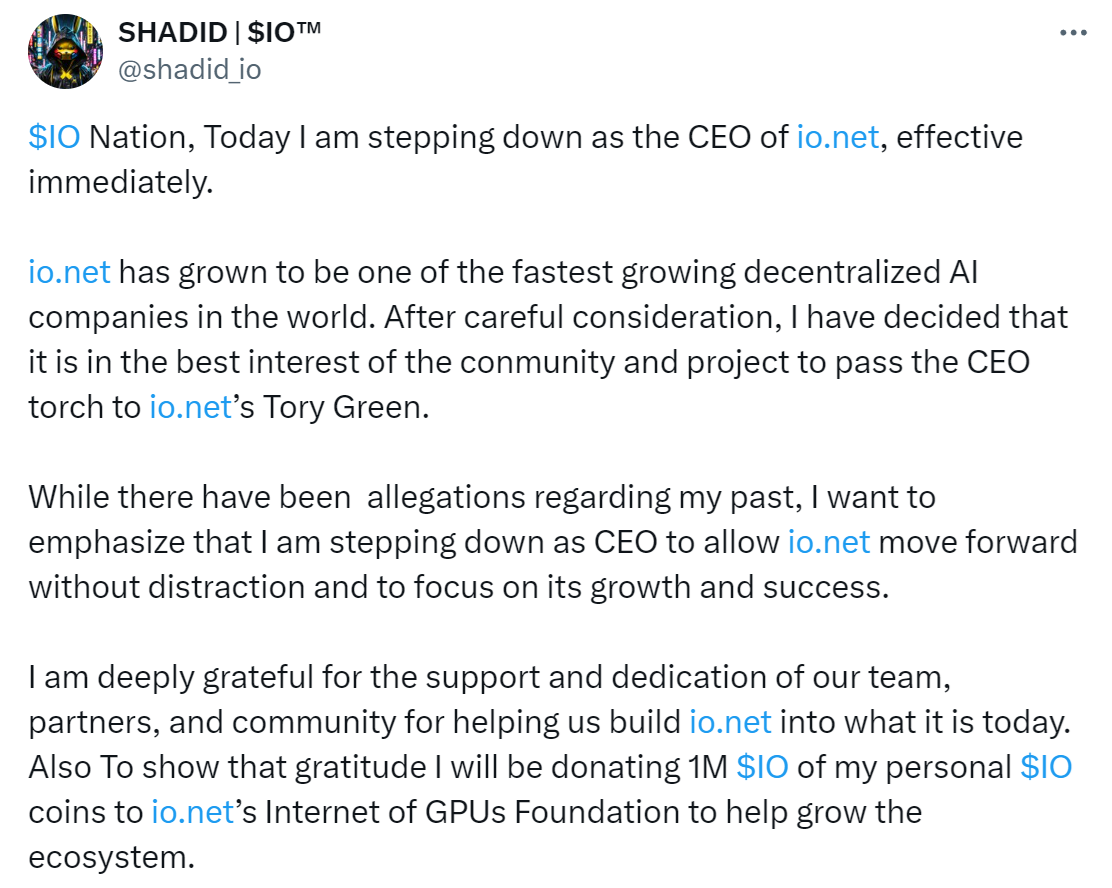Click the @shadid_io handle
The width and height of the screenshot is (1112, 888).
tap(189, 70)
